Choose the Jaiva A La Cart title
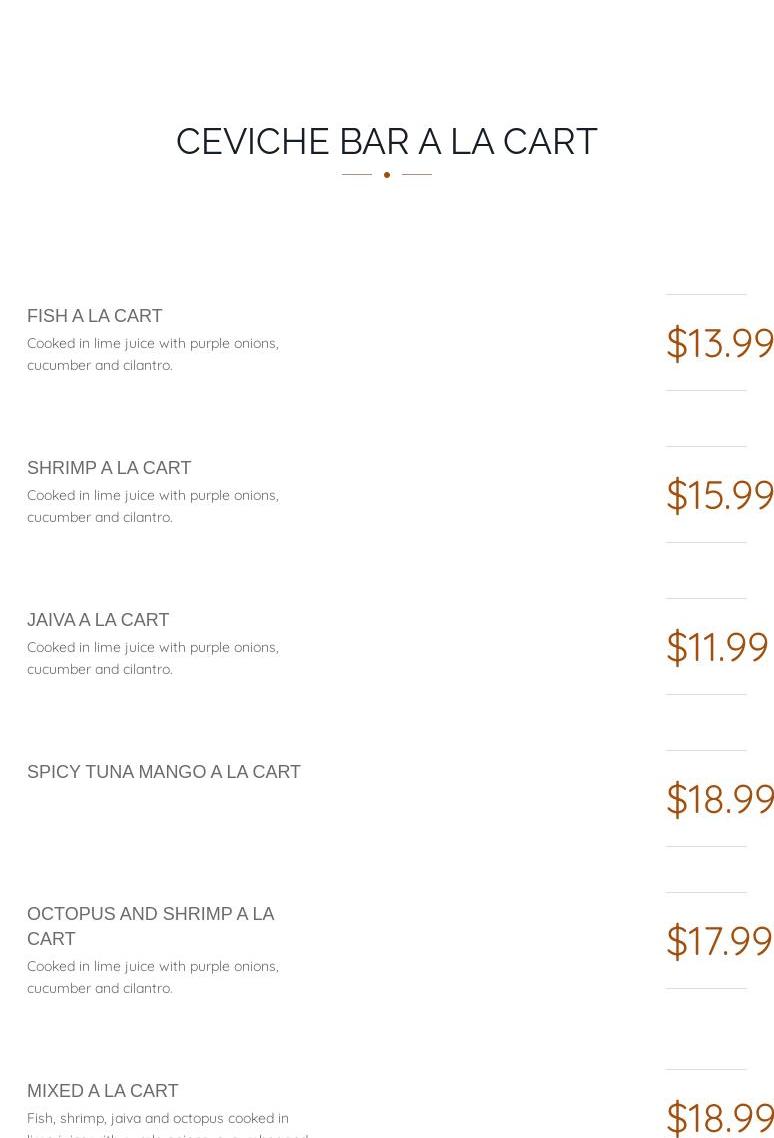Viewport: 774px width, 1138px height. click(x=98, y=620)
